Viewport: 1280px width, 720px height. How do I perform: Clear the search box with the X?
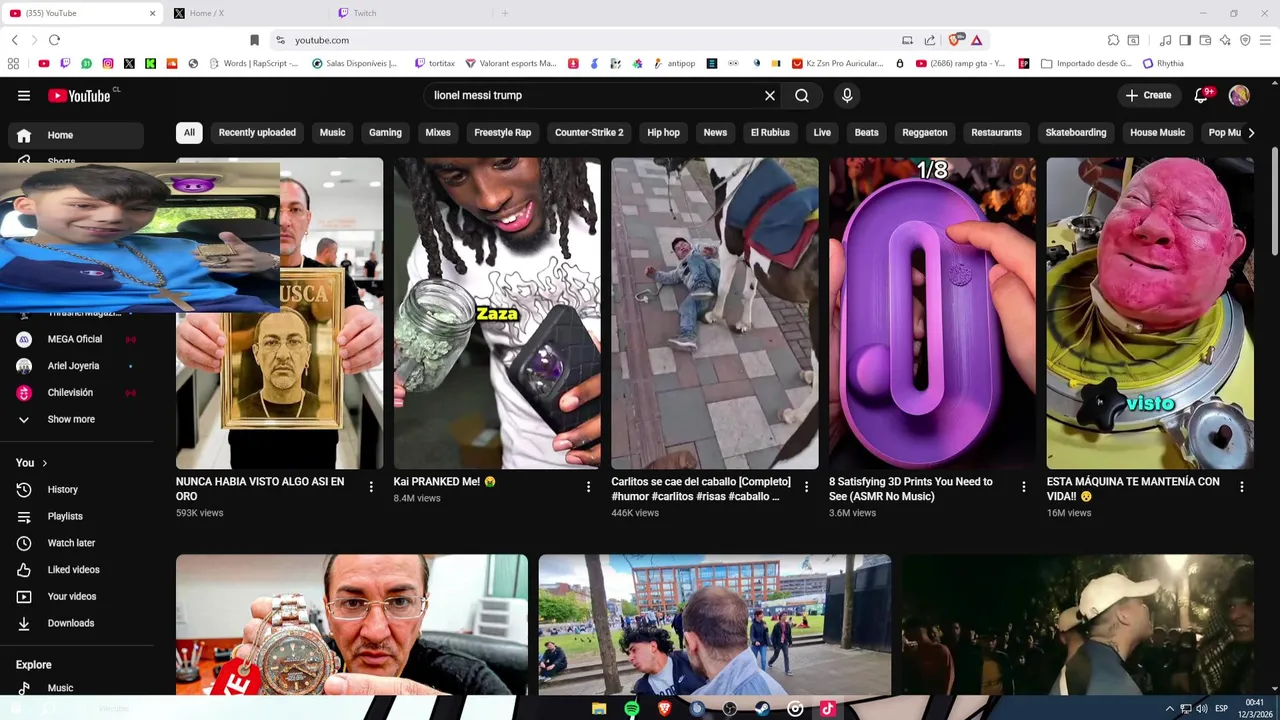coord(770,96)
